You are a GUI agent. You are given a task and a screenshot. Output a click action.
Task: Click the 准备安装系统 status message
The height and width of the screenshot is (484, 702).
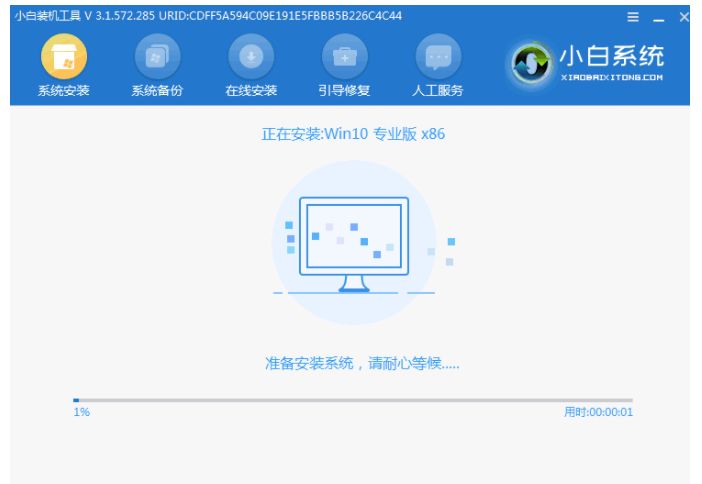click(362, 363)
